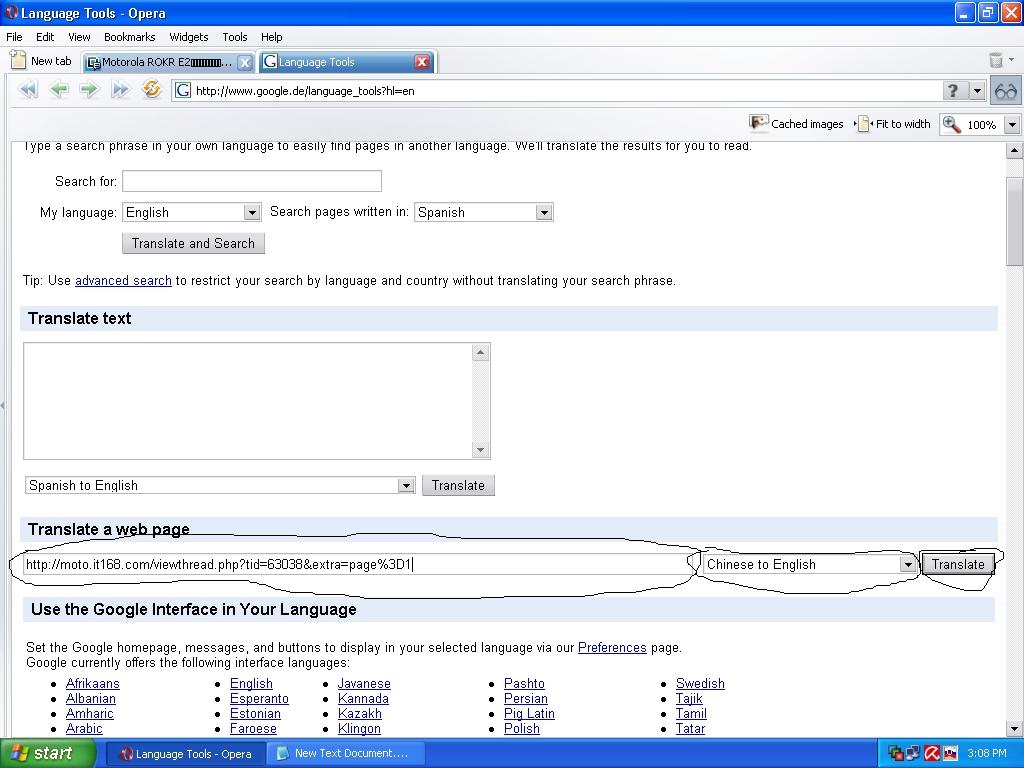Click the Translate and Search button
Screen dimensions: 1024x768
pyautogui.click(x=193, y=243)
